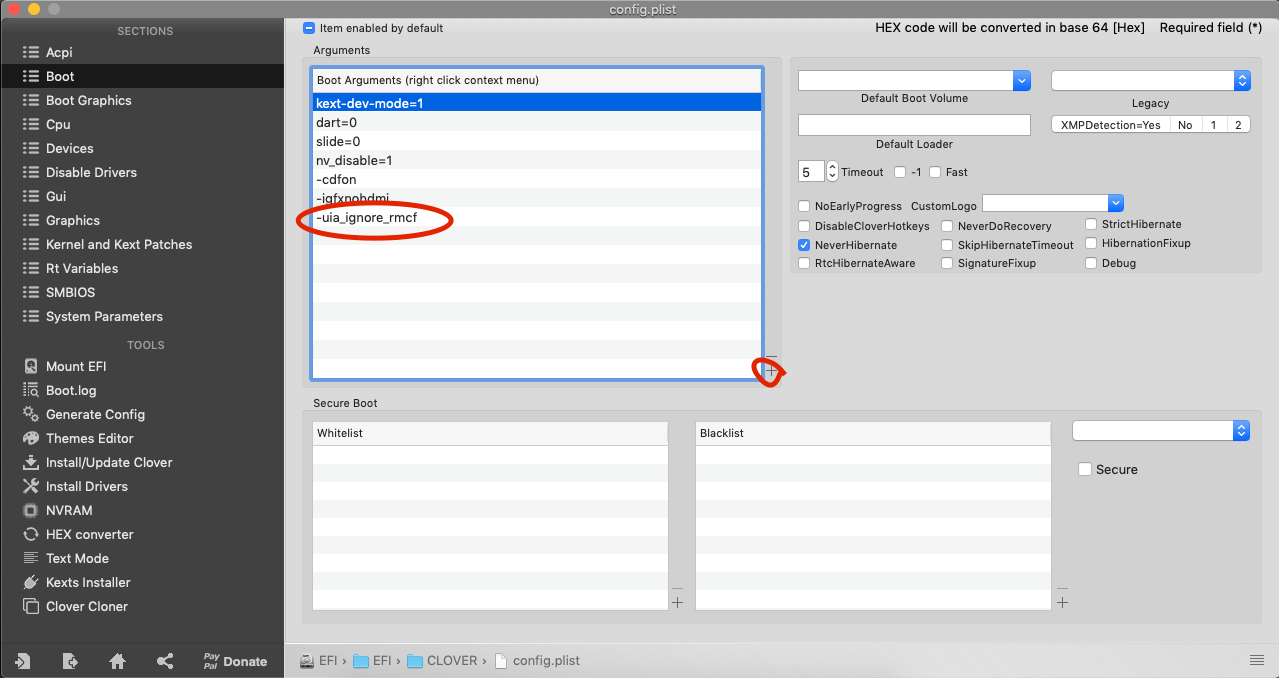The image size is (1279, 678).
Task: Select XMPDetection=Yes segment
Action: coord(1111,125)
